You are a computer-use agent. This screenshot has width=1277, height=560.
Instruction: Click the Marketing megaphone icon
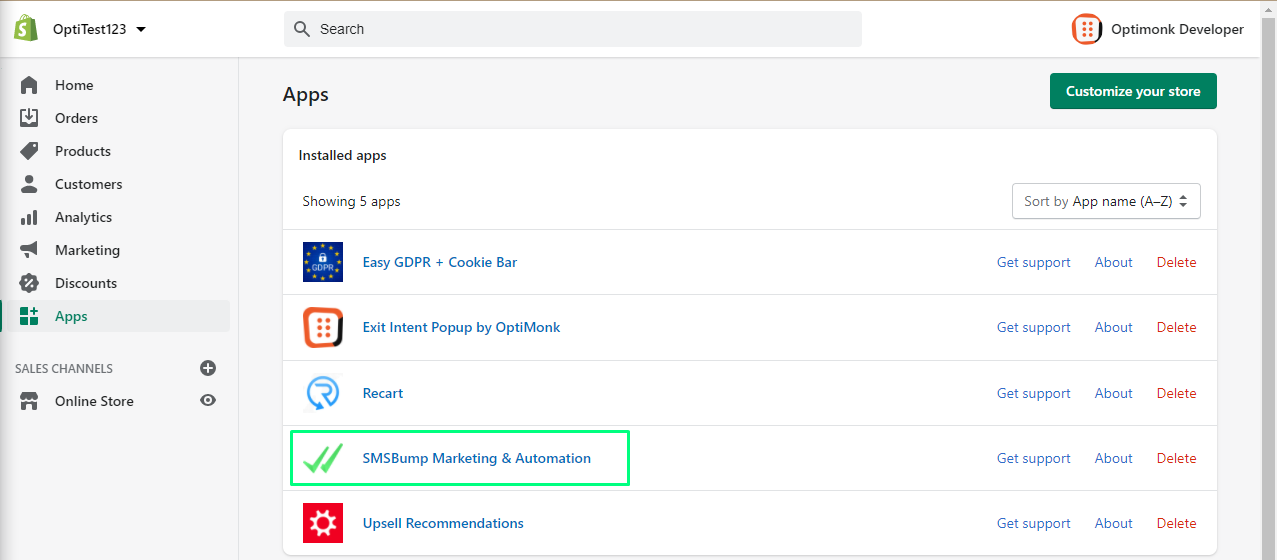pyautogui.click(x=29, y=250)
